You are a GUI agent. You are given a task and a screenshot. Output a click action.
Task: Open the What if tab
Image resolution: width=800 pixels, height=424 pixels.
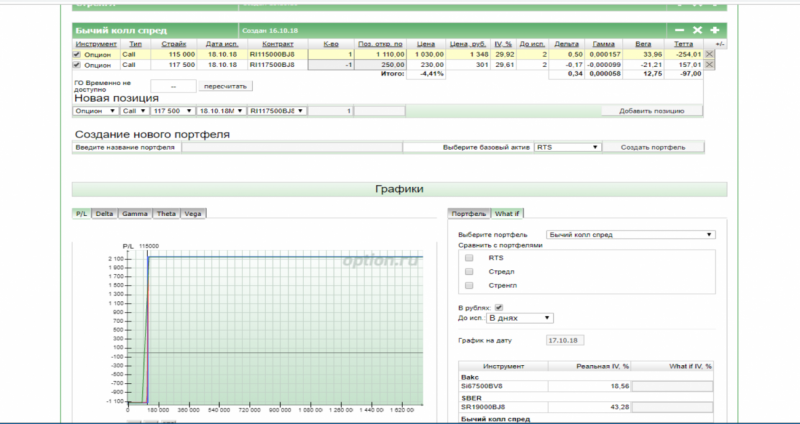pos(507,214)
